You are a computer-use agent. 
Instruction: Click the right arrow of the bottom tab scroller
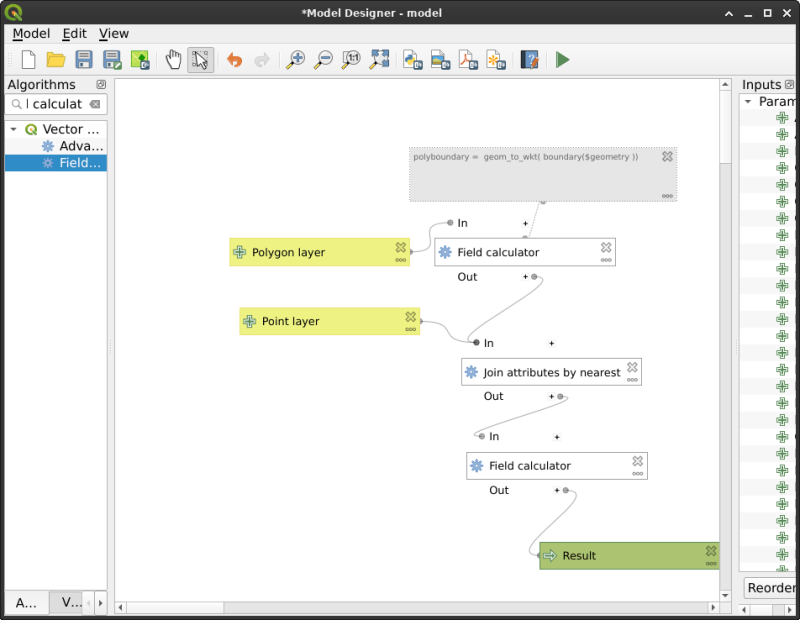point(101,603)
